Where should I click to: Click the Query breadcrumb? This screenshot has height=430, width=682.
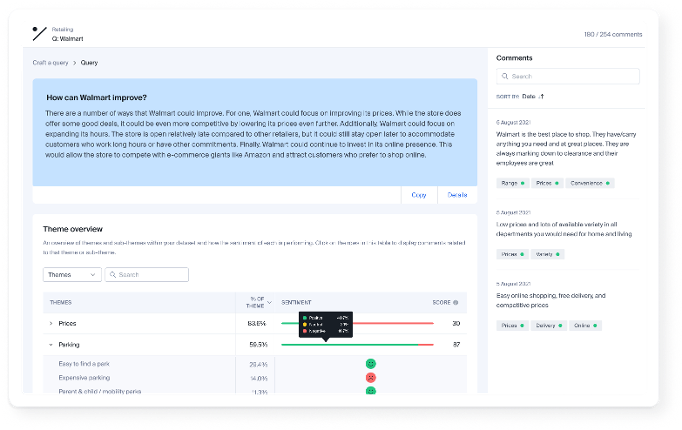click(89, 63)
